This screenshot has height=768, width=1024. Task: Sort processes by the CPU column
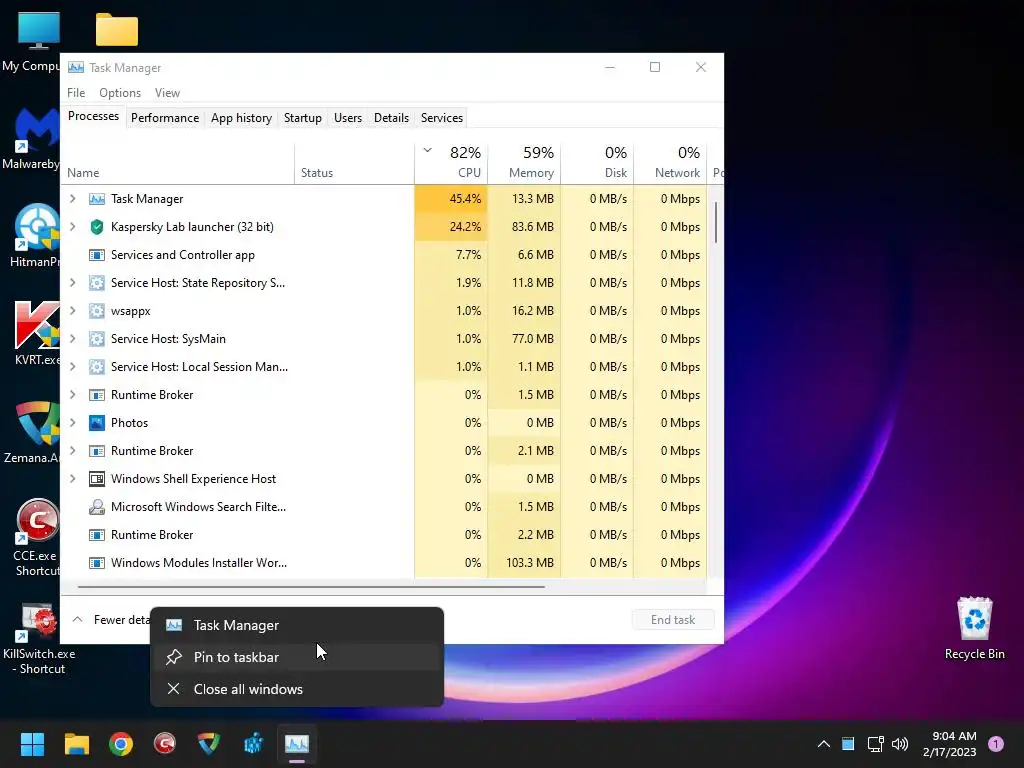click(451, 162)
